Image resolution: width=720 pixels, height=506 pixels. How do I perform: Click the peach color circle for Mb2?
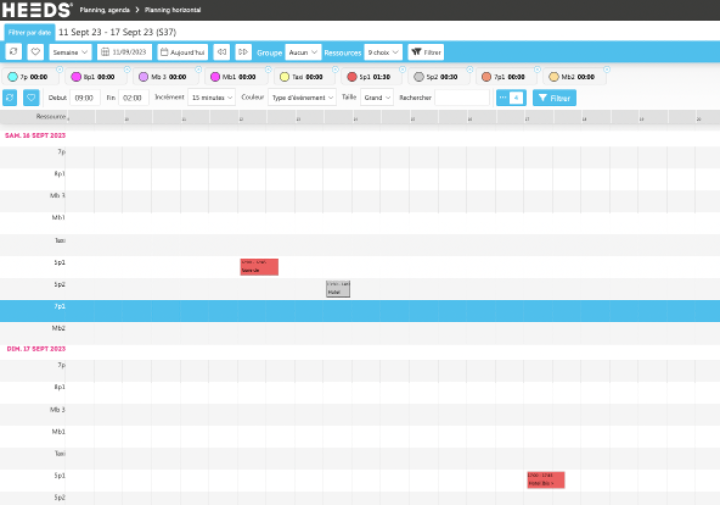pos(554,77)
